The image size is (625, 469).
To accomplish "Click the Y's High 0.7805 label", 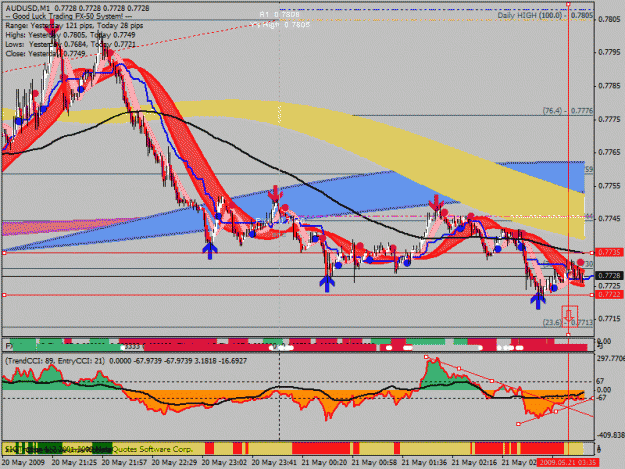I will (x=281, y=25).
